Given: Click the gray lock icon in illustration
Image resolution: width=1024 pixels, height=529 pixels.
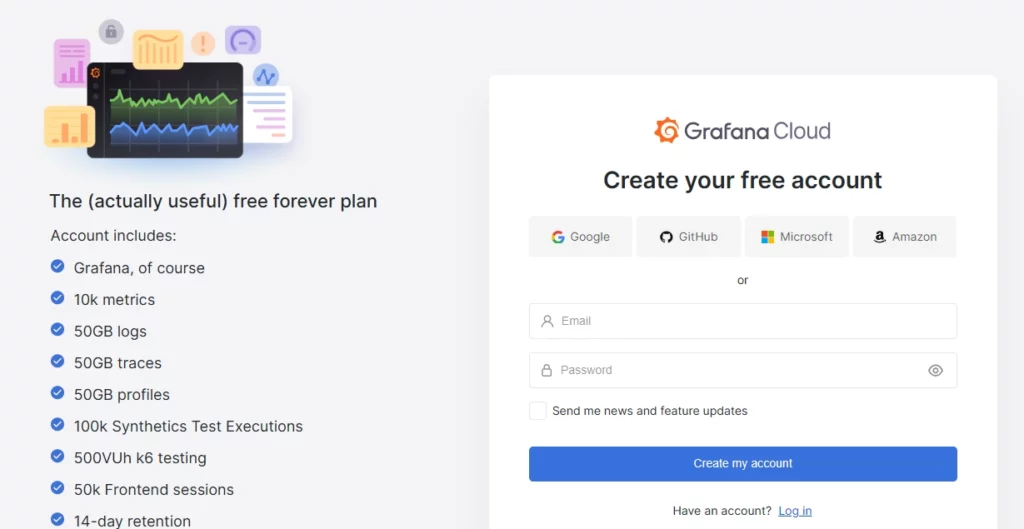Looking at the screenshot, I should point(111,31).
